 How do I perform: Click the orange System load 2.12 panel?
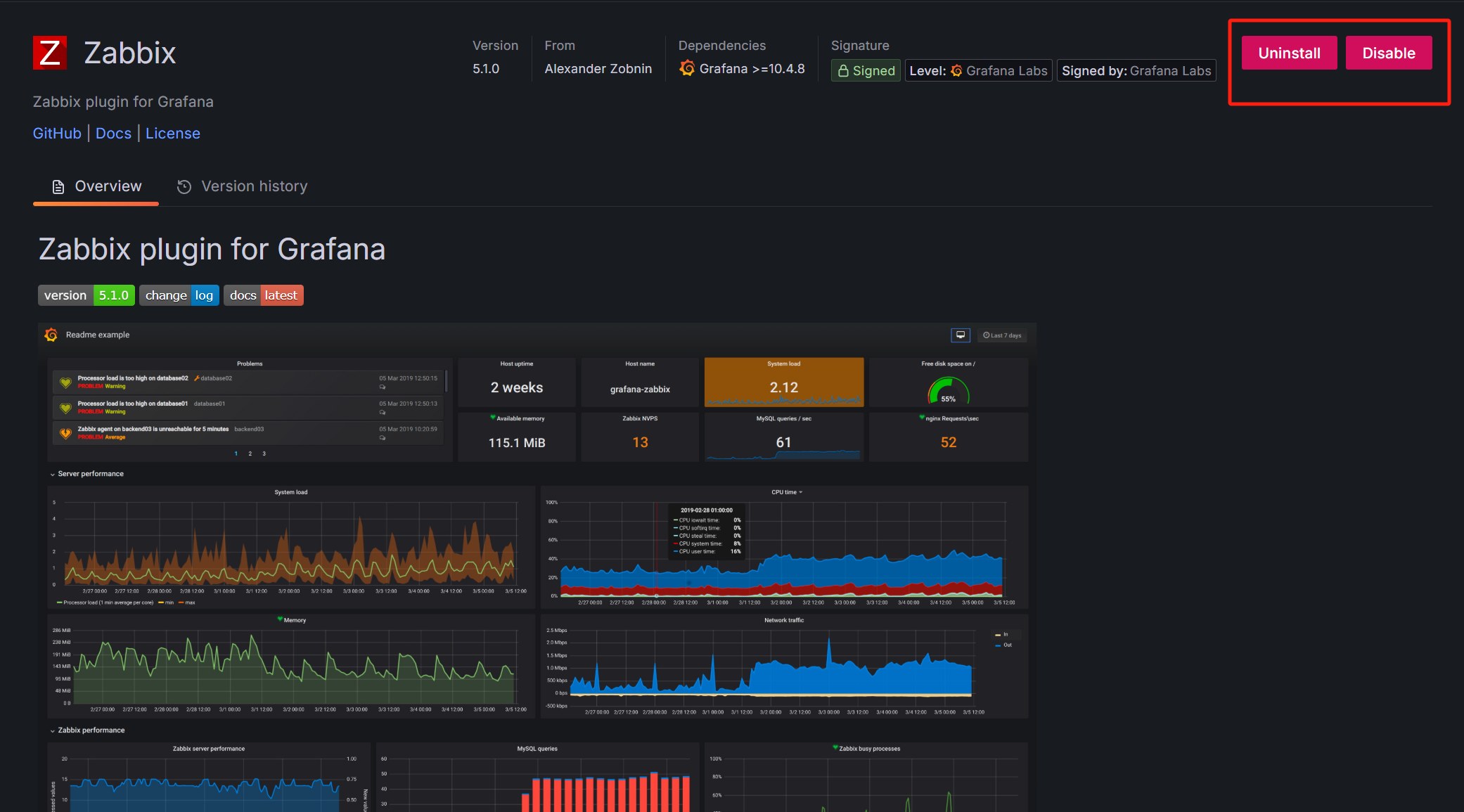click(784, 382)
